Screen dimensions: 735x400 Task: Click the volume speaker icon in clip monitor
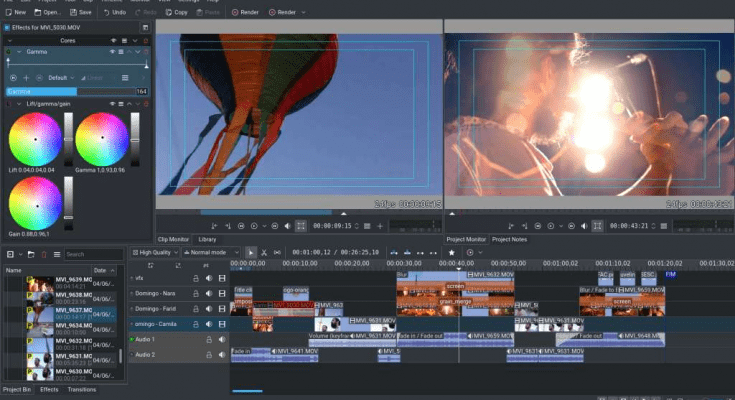click(287, 226)
